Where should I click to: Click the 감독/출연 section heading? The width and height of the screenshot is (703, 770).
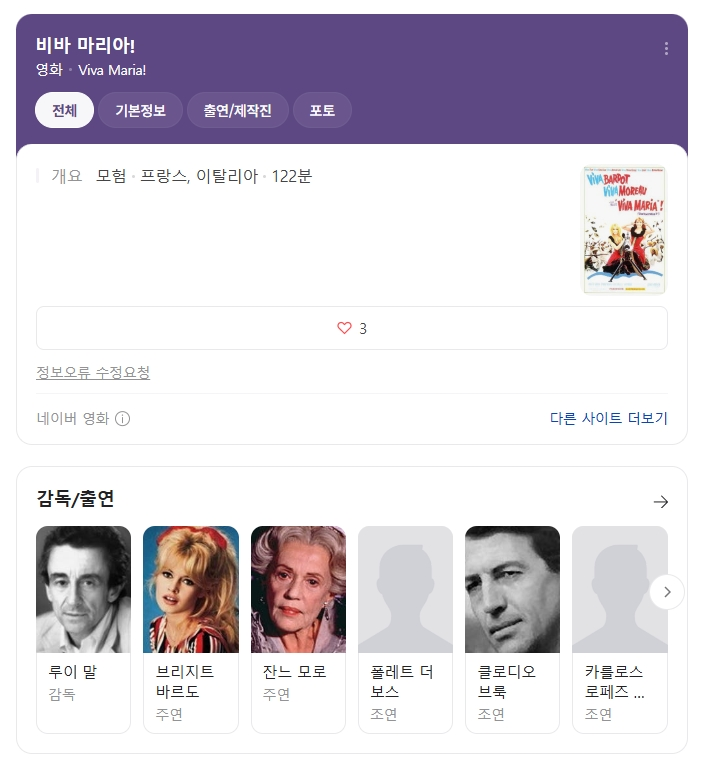pyautogui.click(x=75, y=498)
